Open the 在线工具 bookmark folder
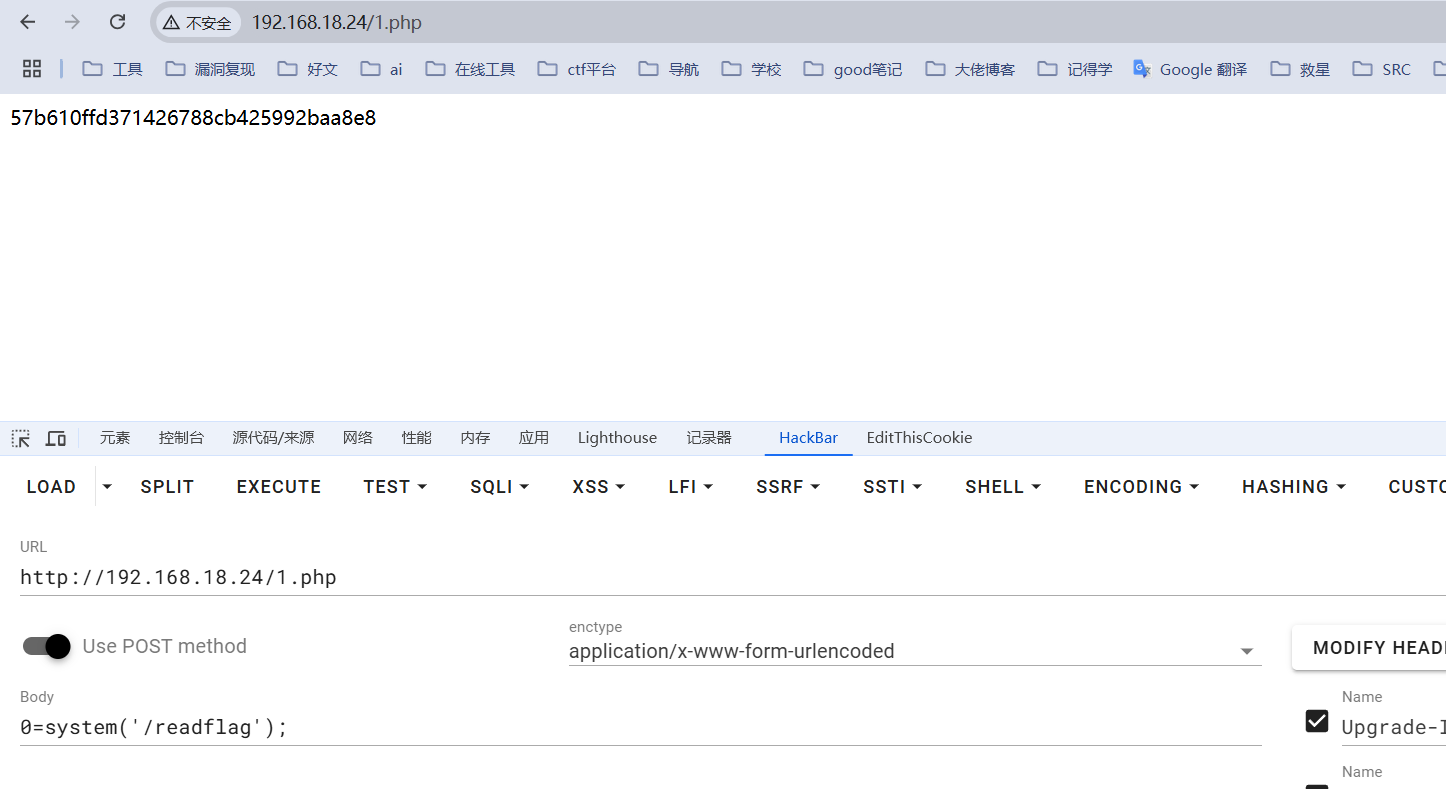Screen dimensions: 1446x789 pyautogui.click(x=470, y=69)
